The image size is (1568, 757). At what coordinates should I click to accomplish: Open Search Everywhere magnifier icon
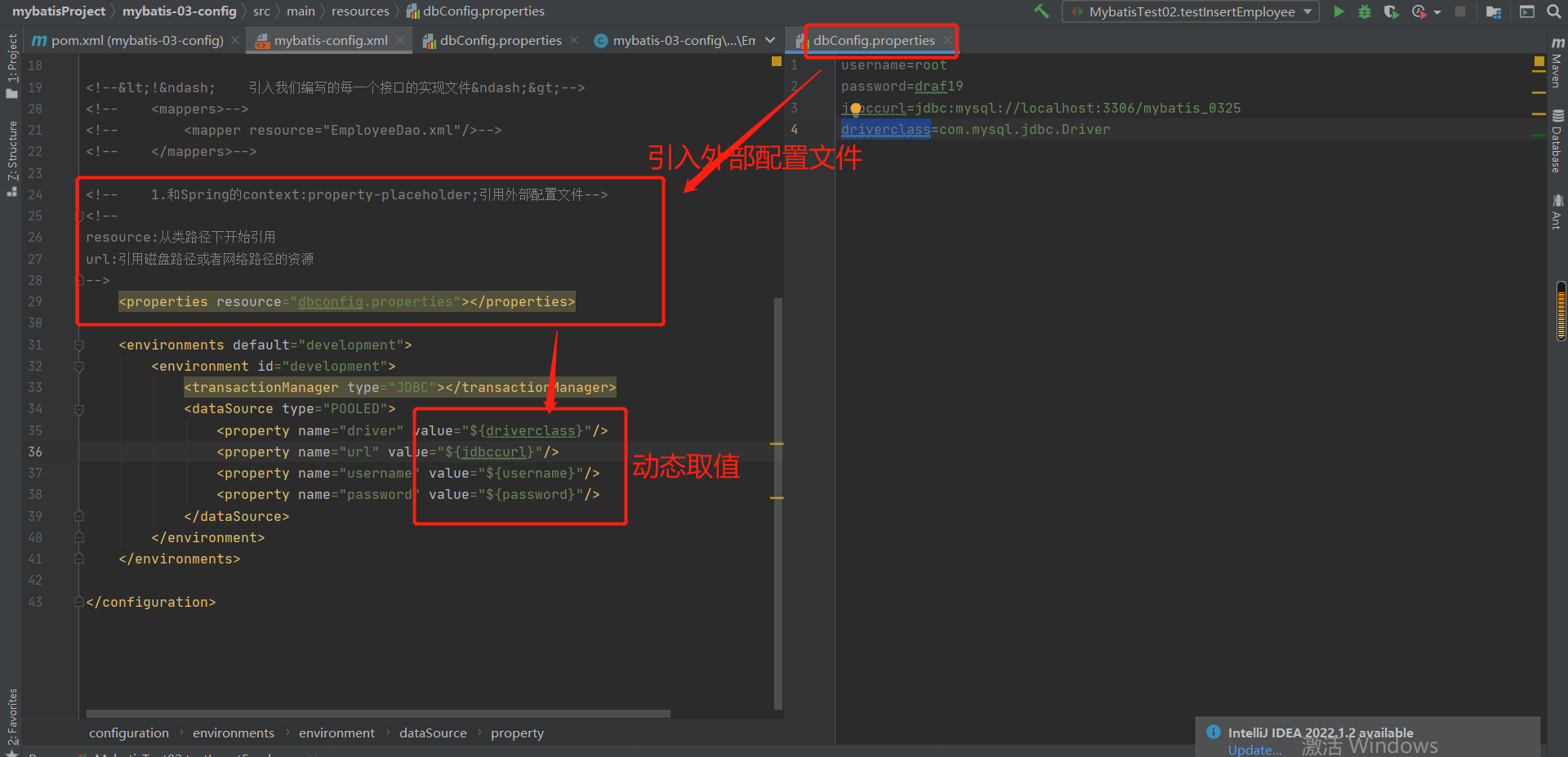[1553, 11]
